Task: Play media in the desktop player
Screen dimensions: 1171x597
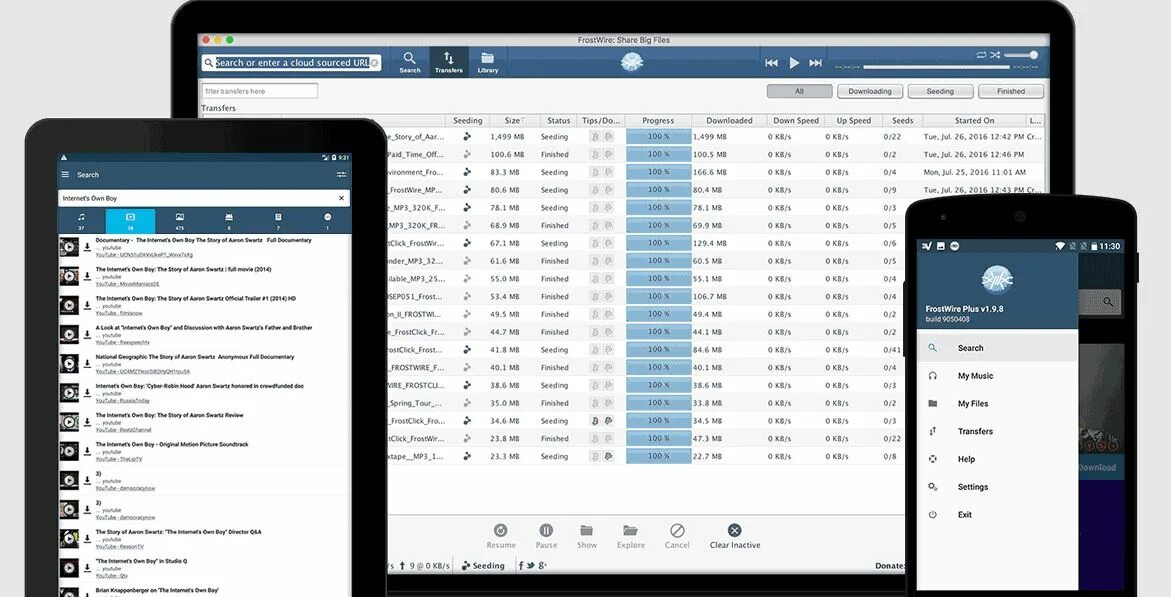Action: [794, 63]
